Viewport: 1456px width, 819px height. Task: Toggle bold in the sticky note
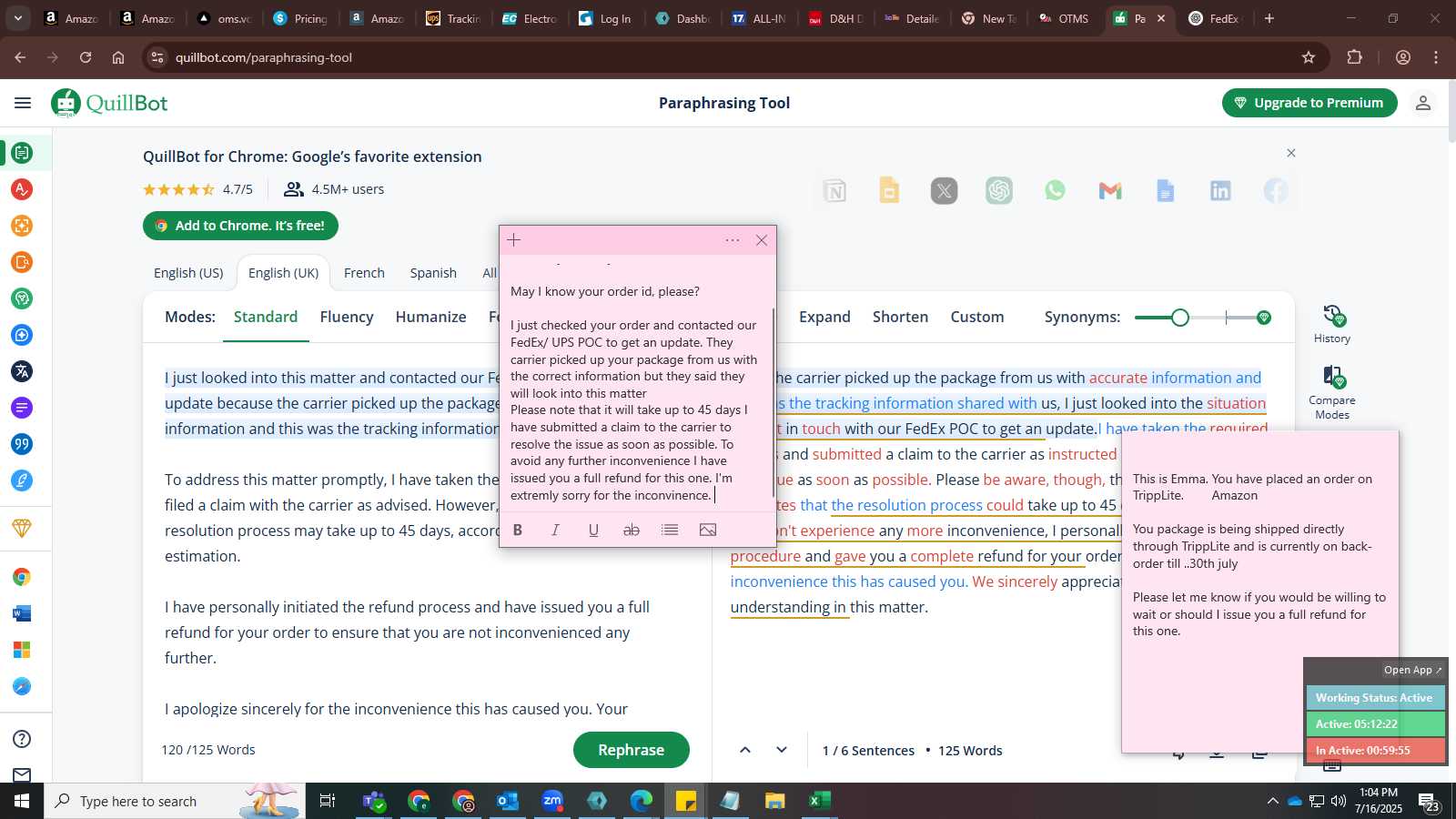[x=518, y=530]
